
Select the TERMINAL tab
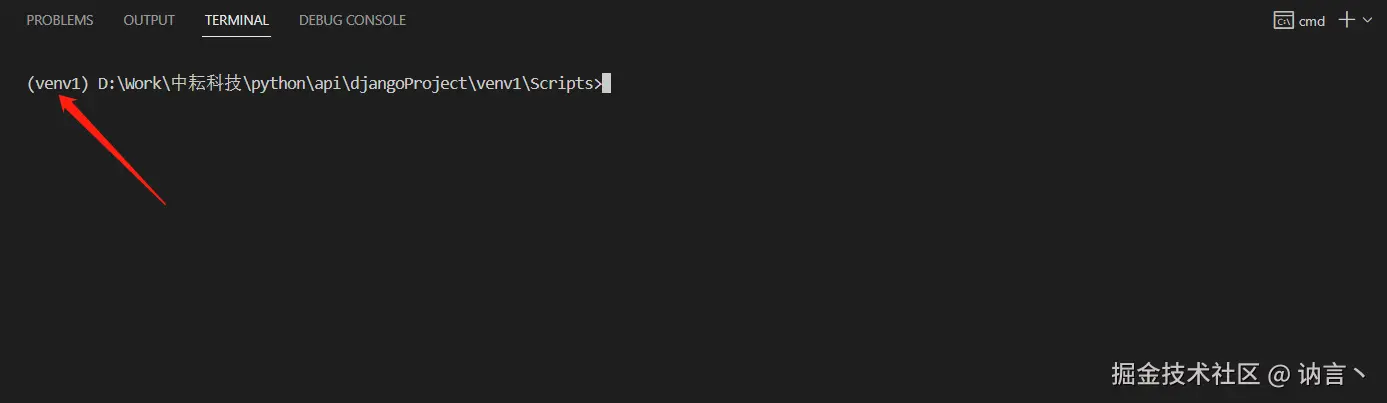237,20
